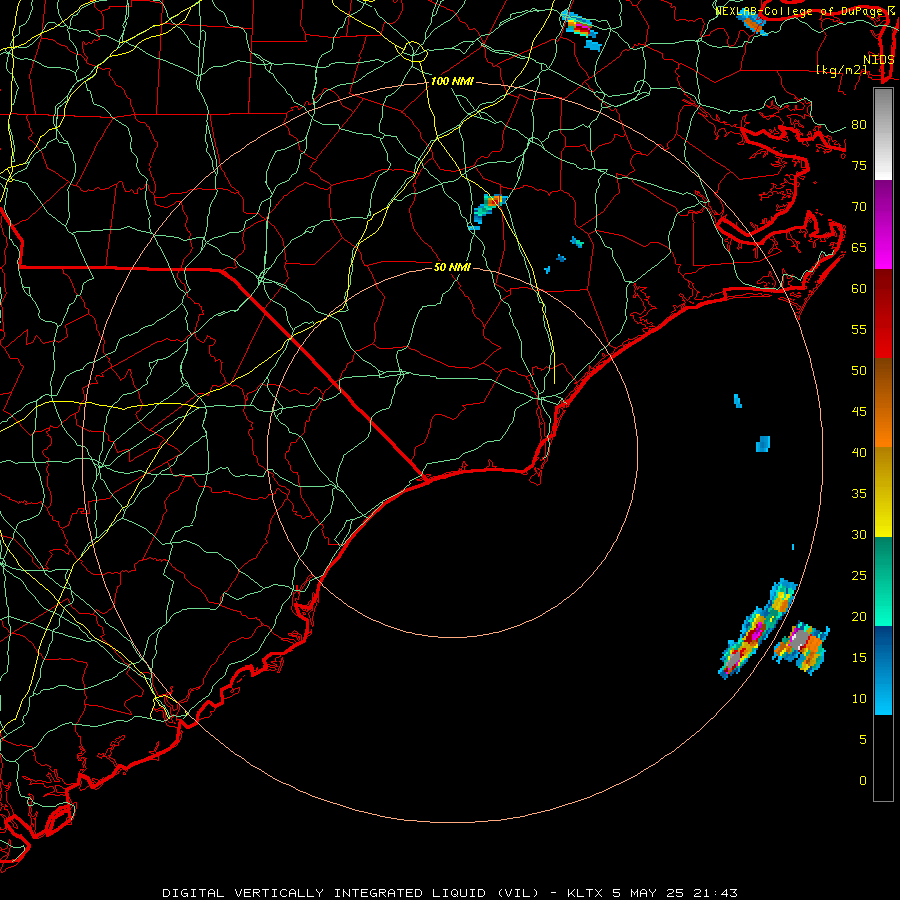Pick the green segment of the color bar
Screen dimensions: 900x900
[x=883, y=581]
